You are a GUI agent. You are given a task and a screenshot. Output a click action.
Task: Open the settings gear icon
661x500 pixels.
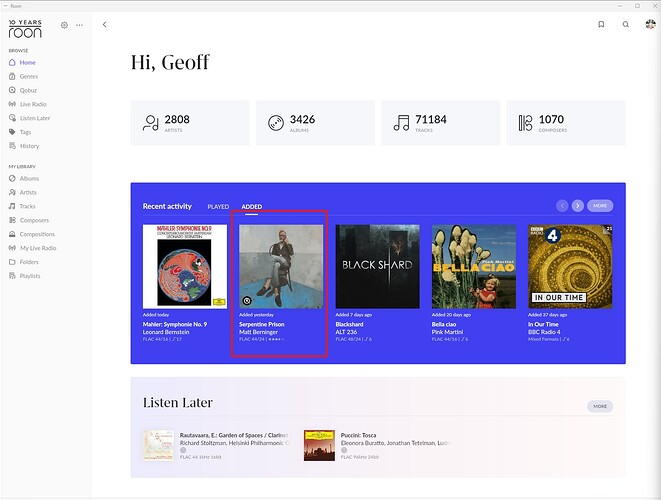64,25
